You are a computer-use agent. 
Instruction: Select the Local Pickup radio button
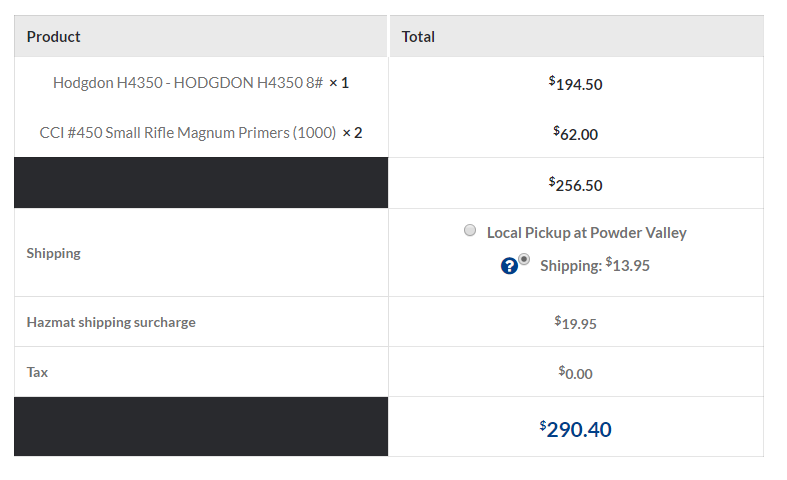(x=470, y=231)
